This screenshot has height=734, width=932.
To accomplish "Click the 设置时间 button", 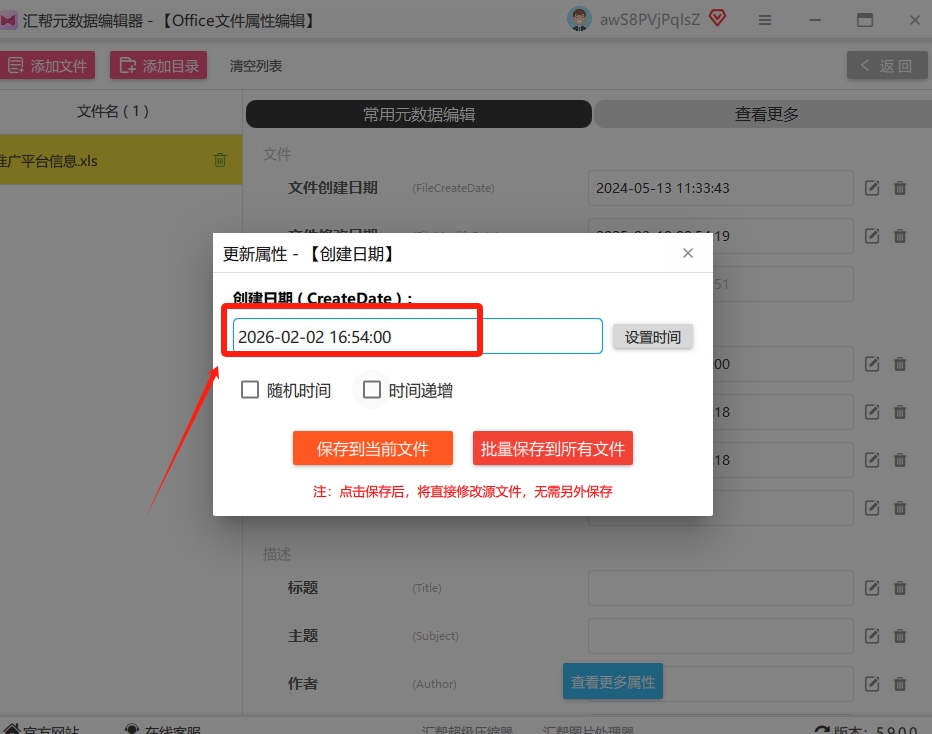I will 653,337.
